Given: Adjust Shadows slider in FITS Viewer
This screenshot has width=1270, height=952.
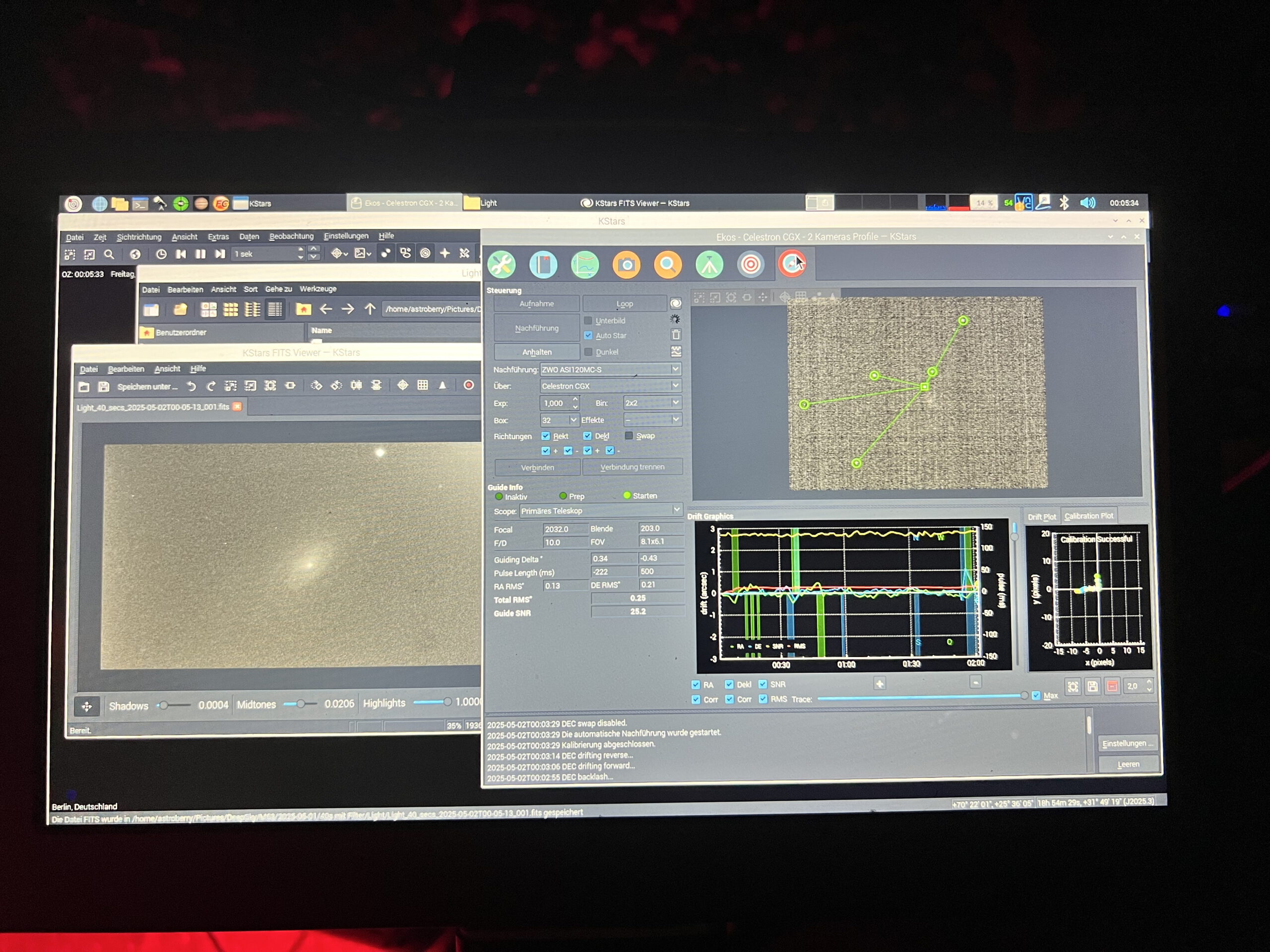Looking at the screenshot, I should [x=174, y=705].
